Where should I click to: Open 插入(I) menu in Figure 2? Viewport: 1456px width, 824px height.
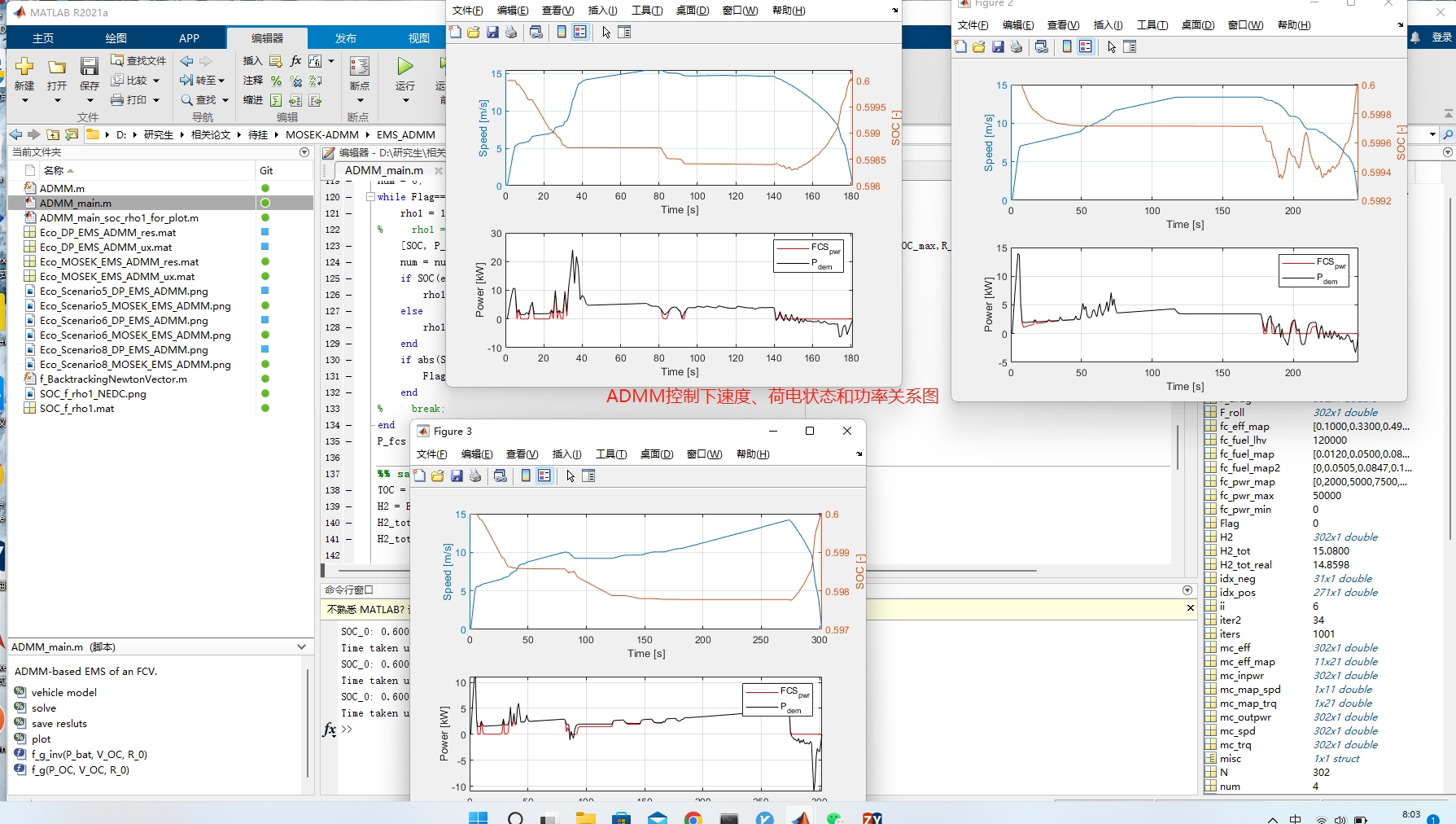pos(1108,25)
